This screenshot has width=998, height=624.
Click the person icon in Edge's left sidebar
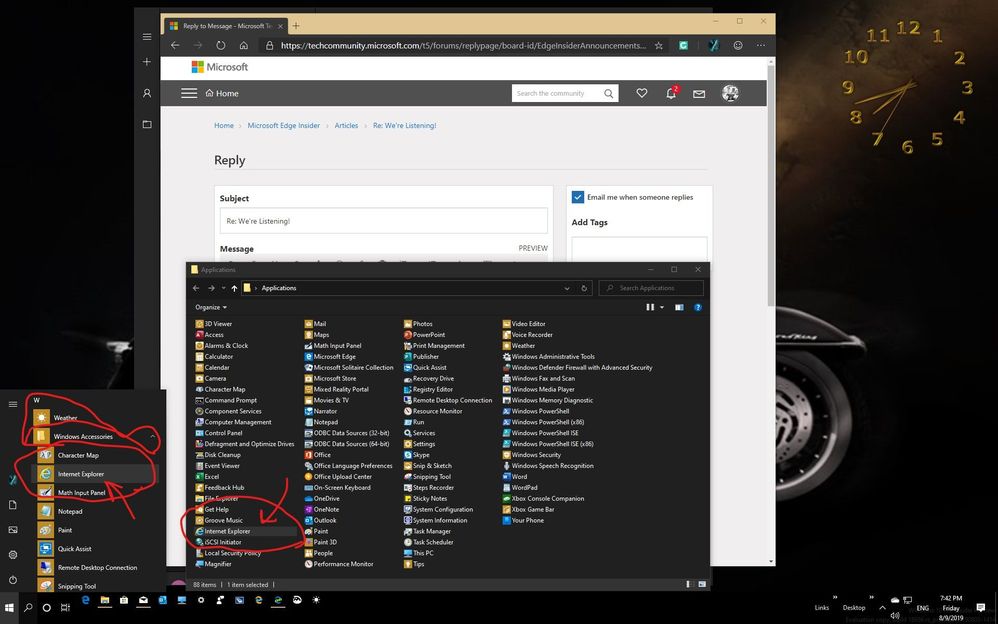[147, 93]
